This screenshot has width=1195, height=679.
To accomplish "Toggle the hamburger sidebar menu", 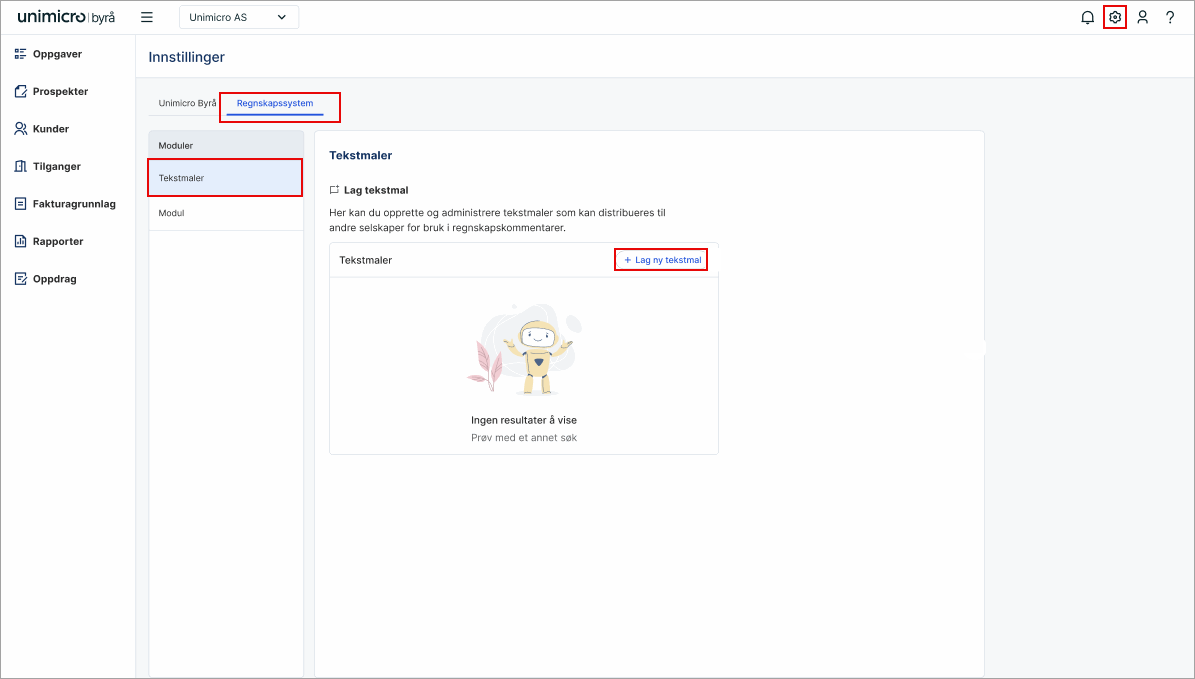I will click(147, 17).
